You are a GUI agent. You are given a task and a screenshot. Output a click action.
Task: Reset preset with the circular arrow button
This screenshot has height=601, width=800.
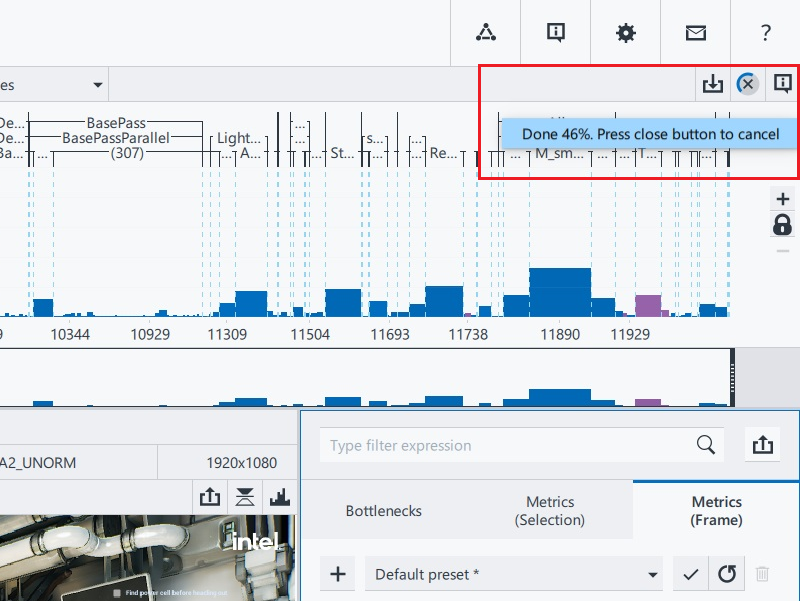[x=727, y=574]
